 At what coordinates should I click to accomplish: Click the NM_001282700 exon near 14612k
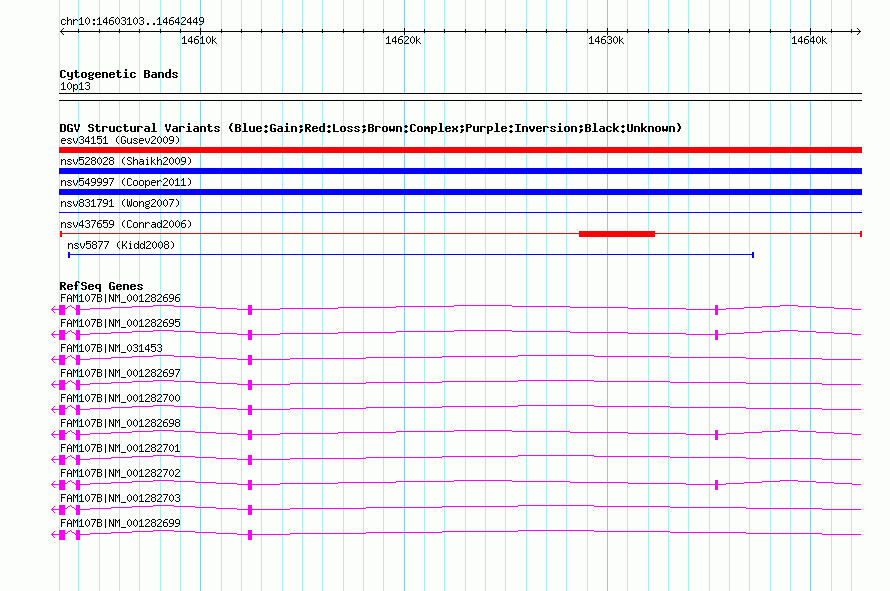tap(250, 410)
